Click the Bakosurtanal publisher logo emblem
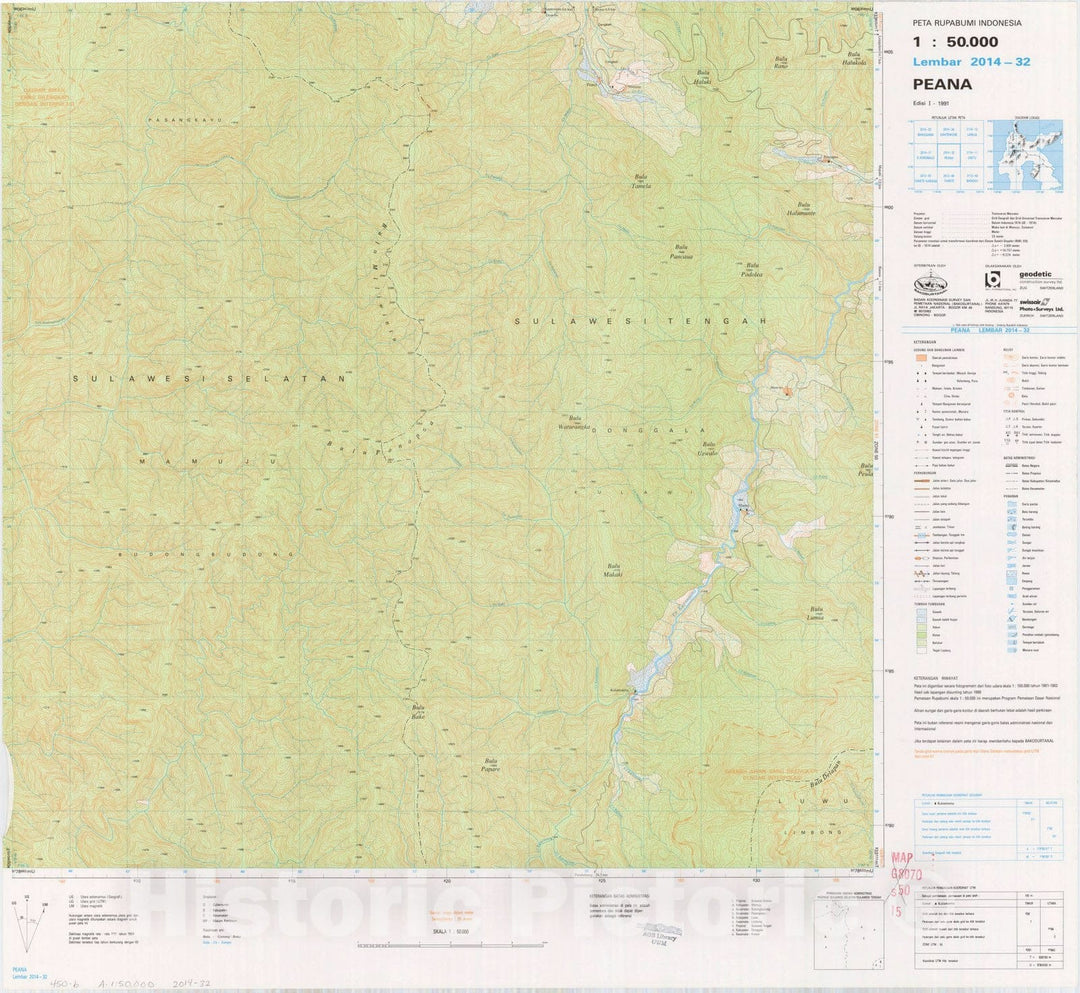Image resolution: width=1080 pixels, height=993 pixels. (x=932, y=283)
